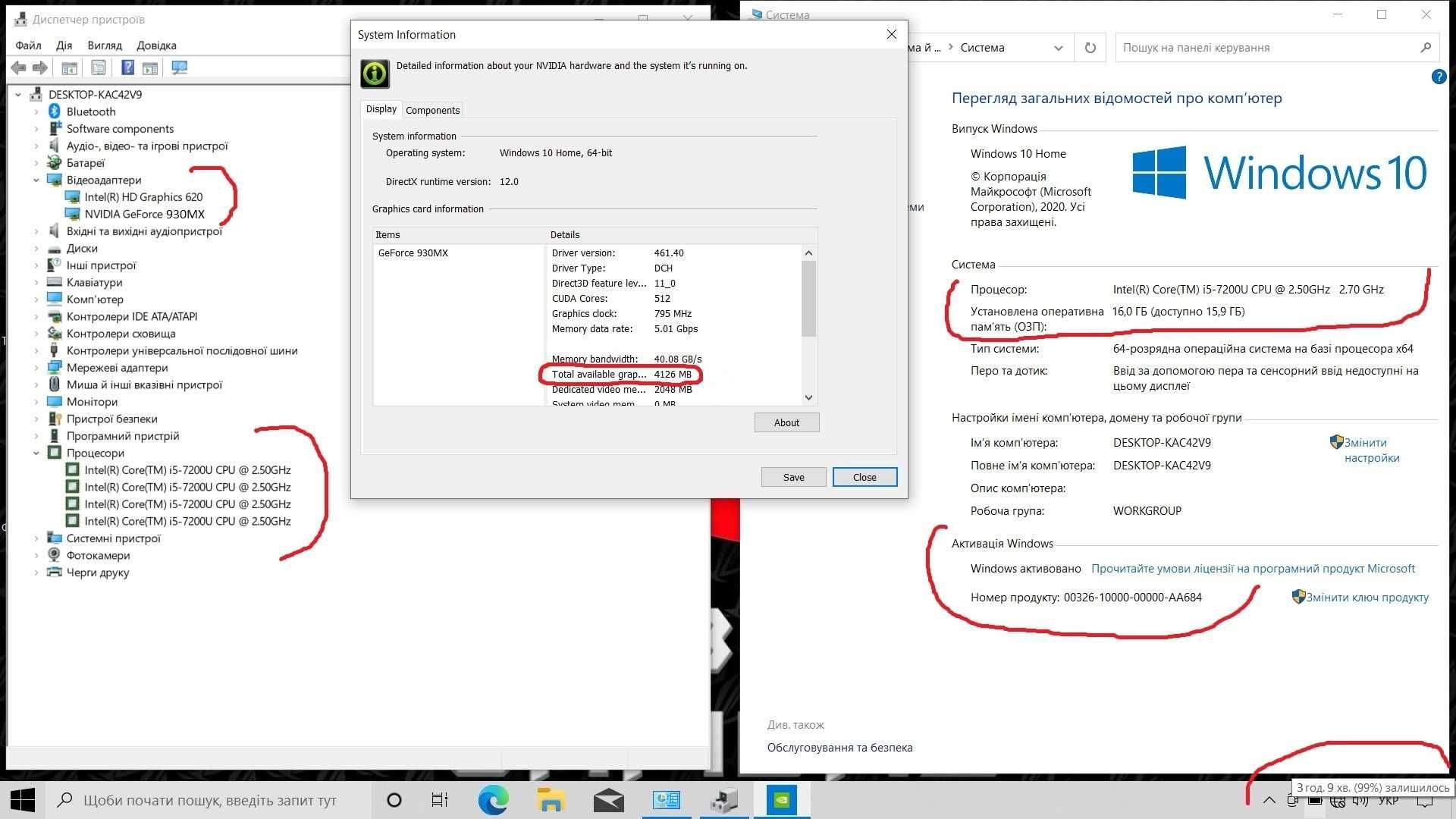This screenshot has width=1456, height=819.
Task: Click the Meet Now camera tray icon
Action: tap(1293, 801)
